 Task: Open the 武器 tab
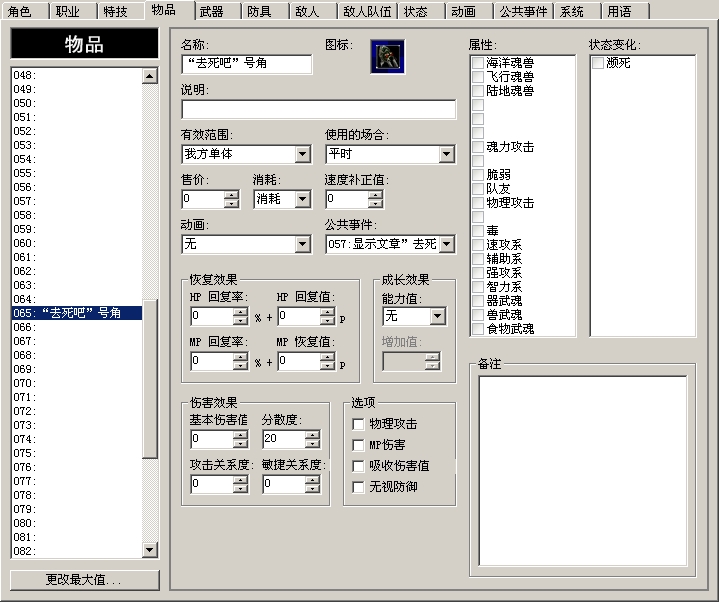pyautogui.click(x=211, y=11)
